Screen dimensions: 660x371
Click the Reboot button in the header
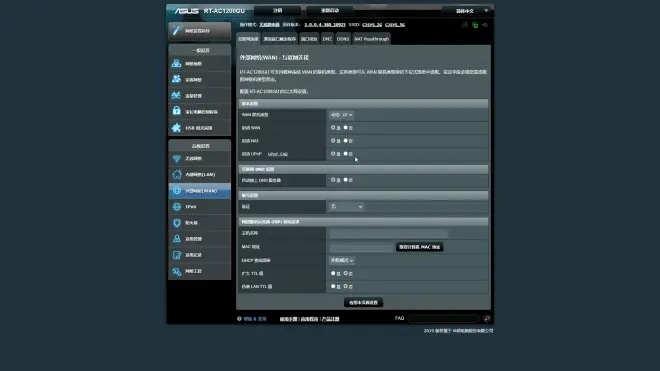tap(330, 11)
